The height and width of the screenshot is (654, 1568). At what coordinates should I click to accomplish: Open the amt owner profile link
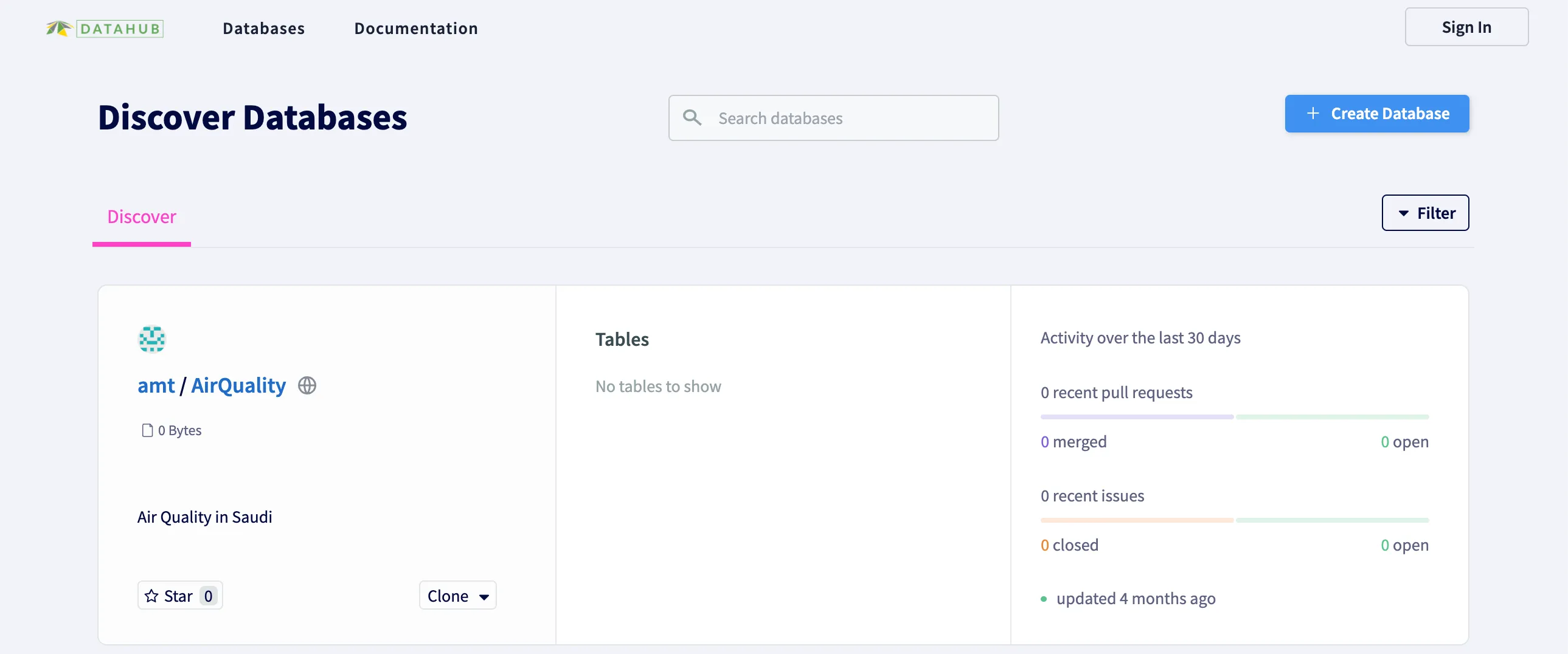[156, 385]
